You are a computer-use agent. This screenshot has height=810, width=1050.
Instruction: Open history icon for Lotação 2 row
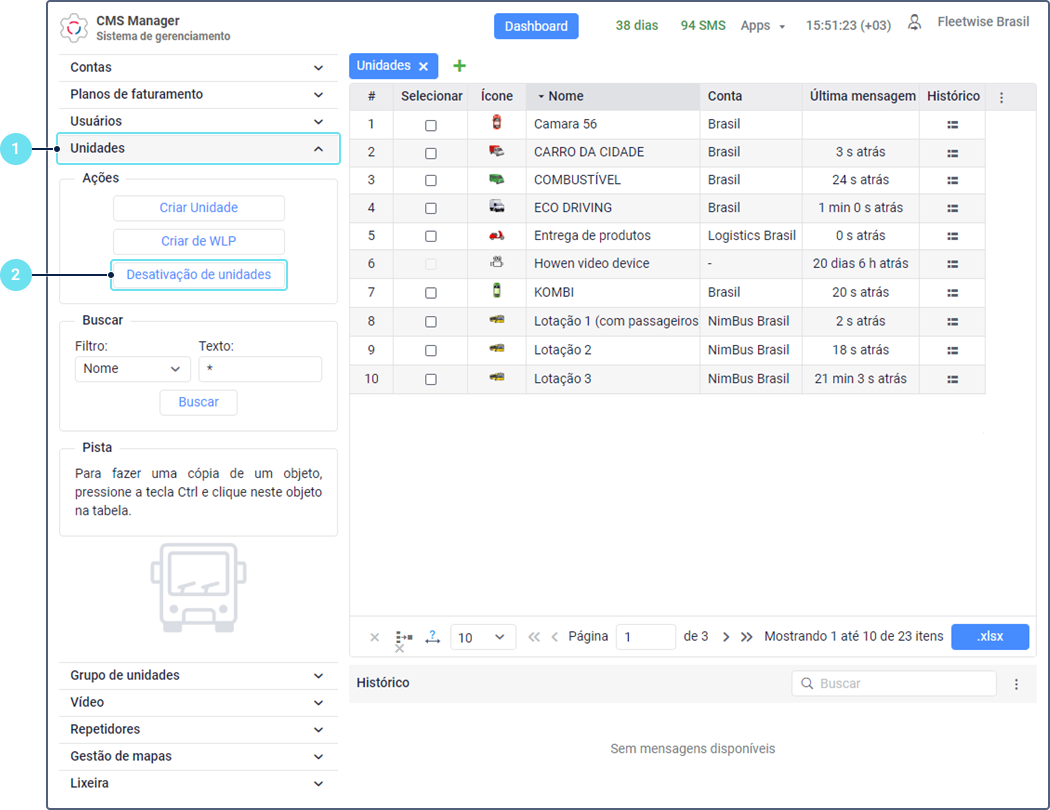[952, 351]
